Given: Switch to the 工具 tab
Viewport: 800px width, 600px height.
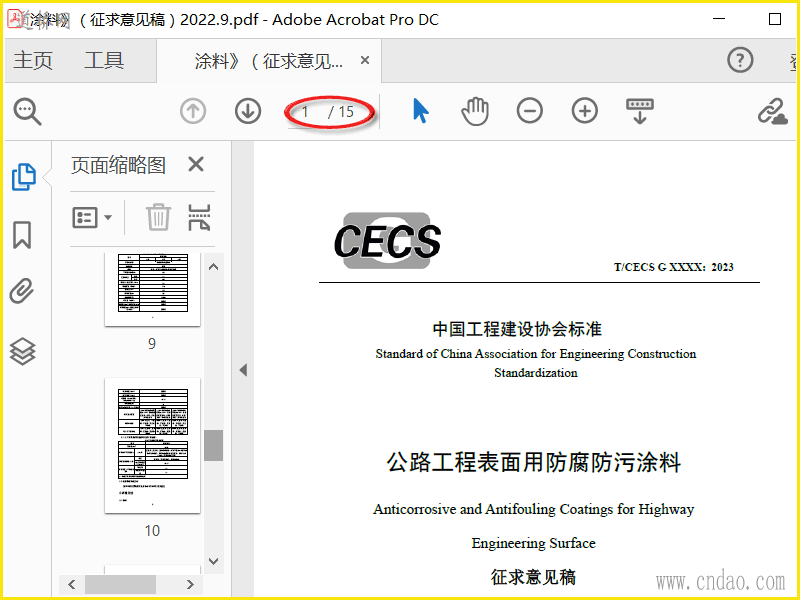Looking at the screenshot, I should point(104,60).
